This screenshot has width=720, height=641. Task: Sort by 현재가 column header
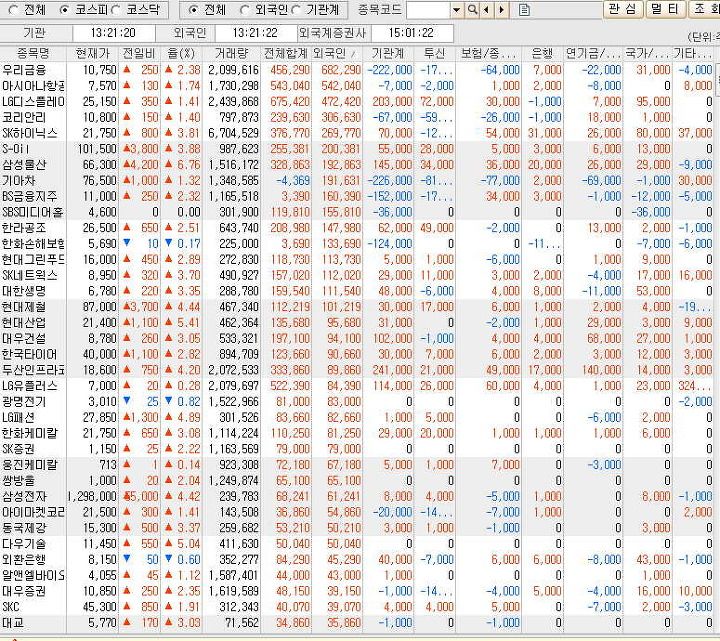(93, 53)
